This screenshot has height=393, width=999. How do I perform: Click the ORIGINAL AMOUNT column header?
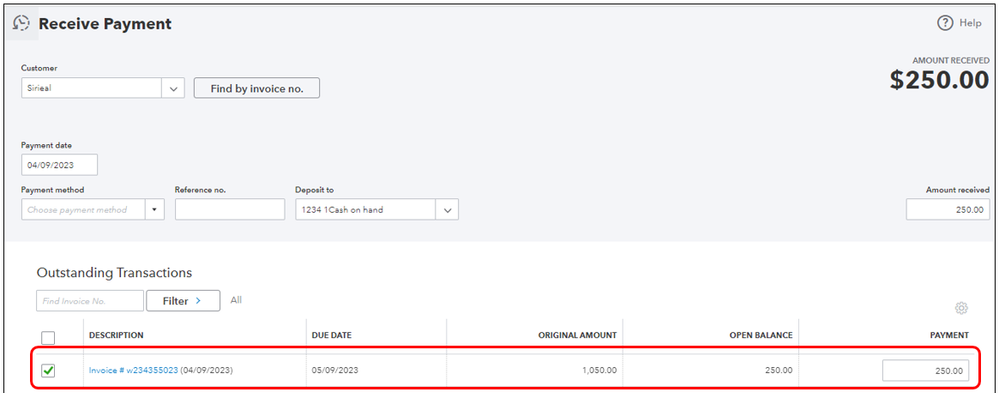tap(577, 335)
